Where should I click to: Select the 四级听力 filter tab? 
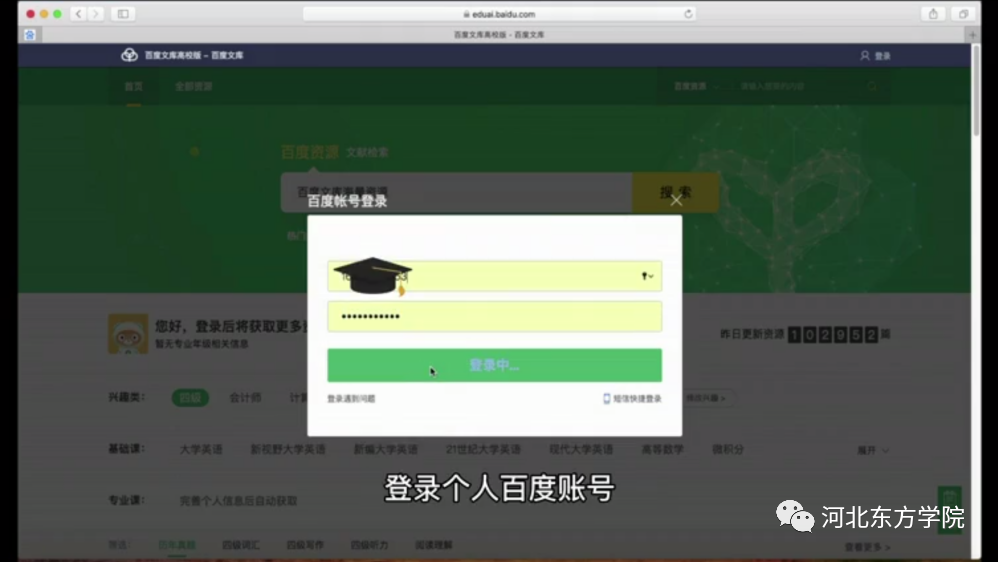click(x=369, y=545)
